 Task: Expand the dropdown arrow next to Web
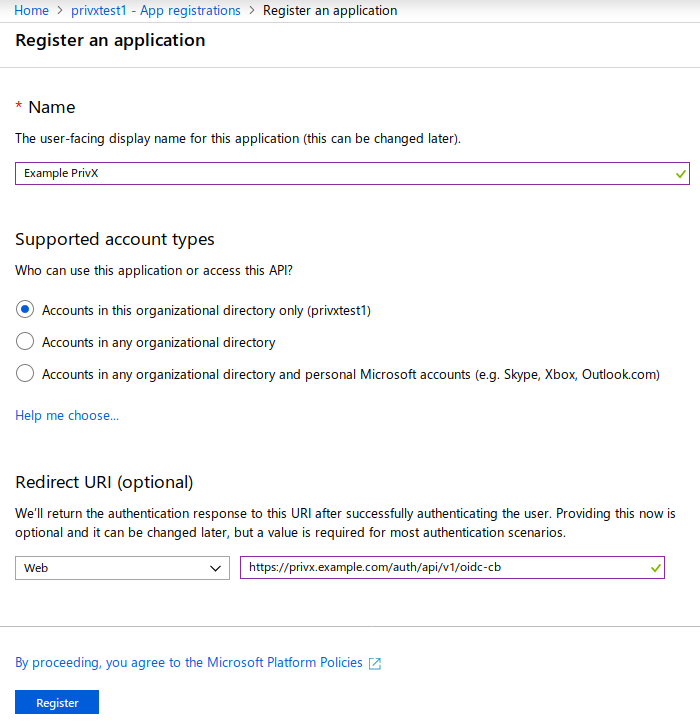click(215, 568)
